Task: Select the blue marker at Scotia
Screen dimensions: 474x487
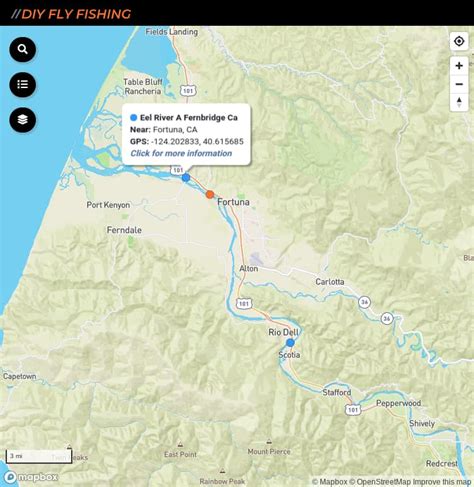Action: click(290, 343)
